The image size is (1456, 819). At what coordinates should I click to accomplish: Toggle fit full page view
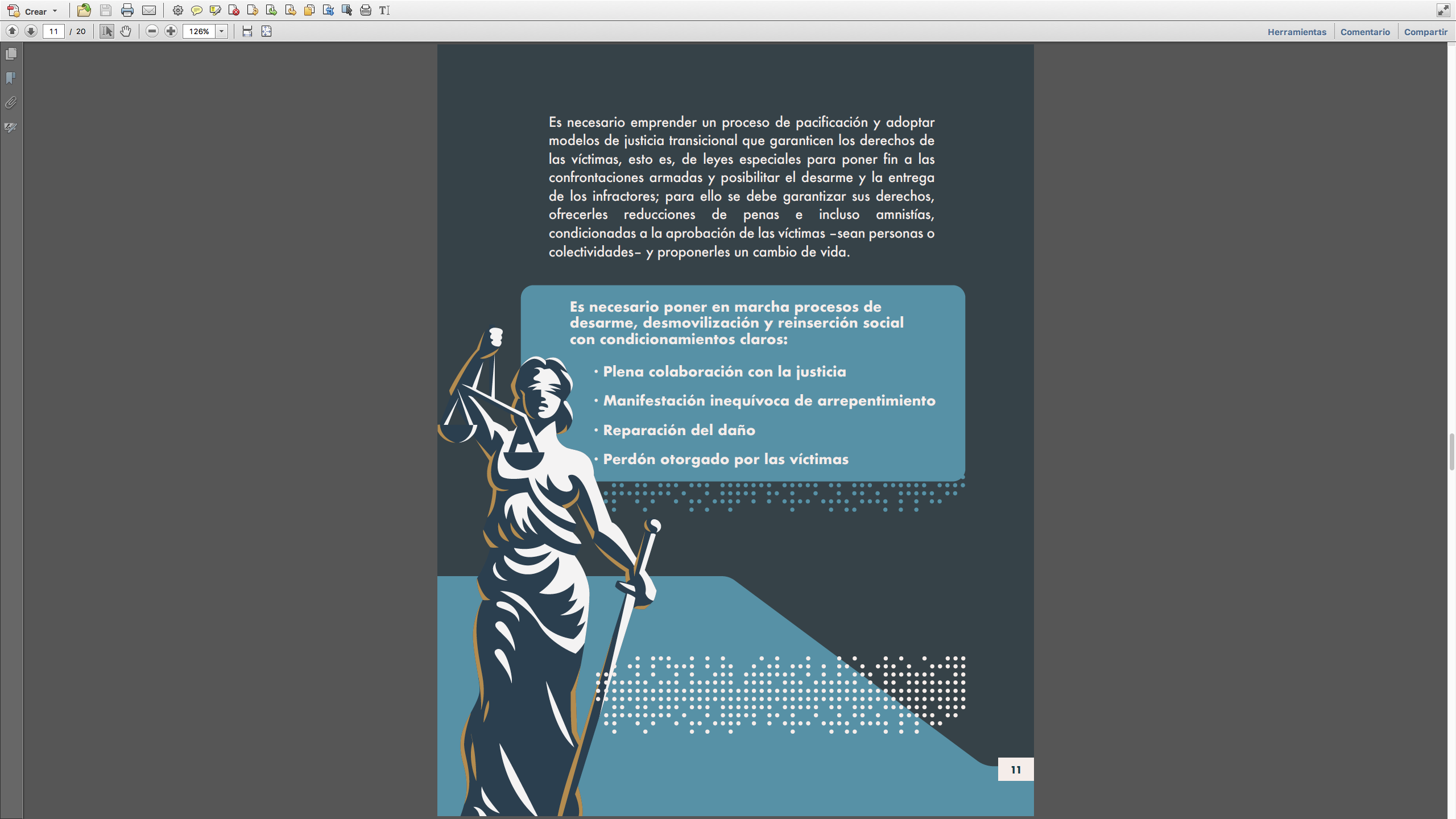266,31
